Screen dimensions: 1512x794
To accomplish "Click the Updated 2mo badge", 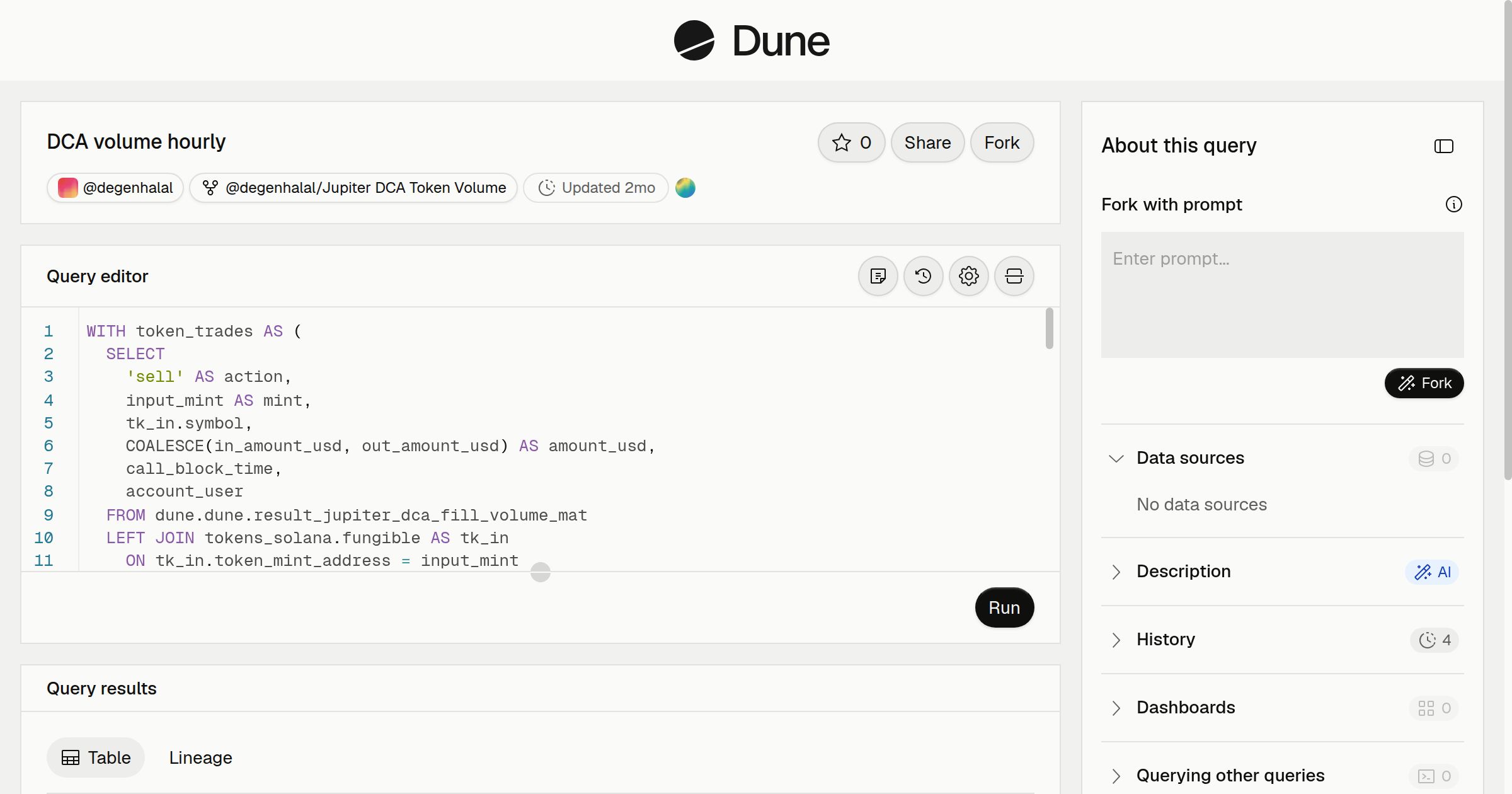I will click(596, 188).
